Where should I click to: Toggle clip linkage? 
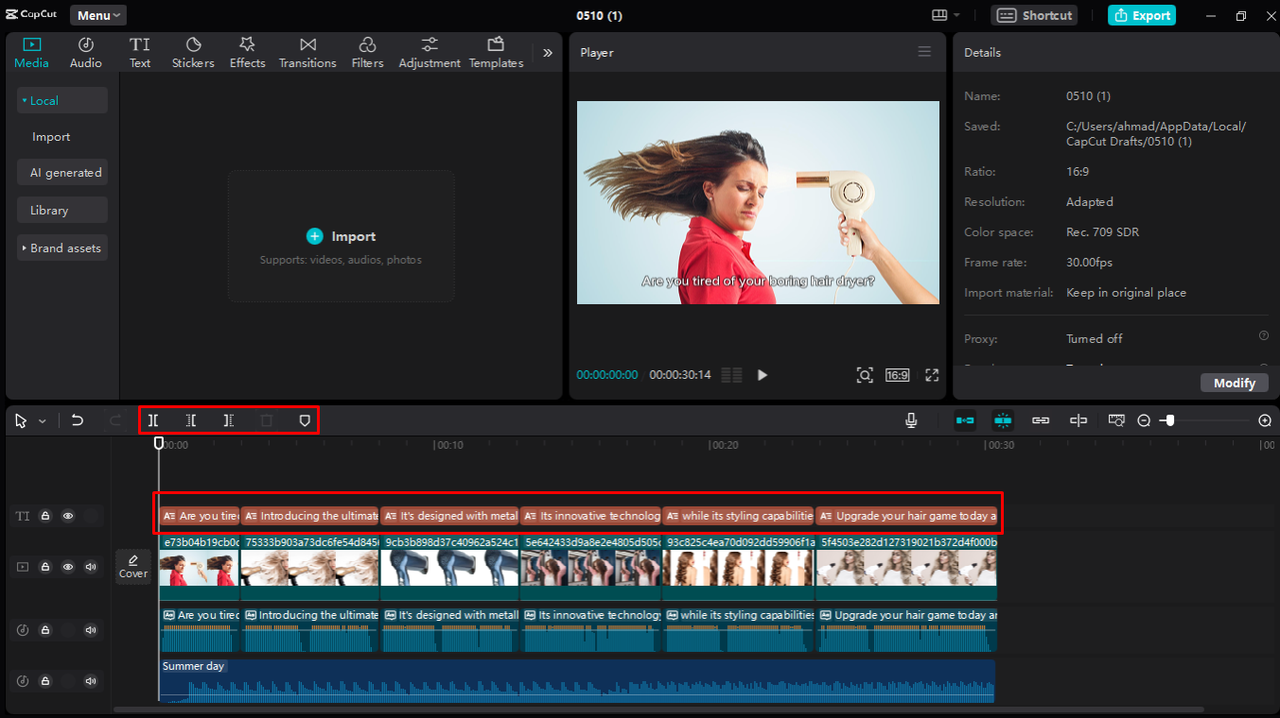pyautogui.click(x=1041, y=421)
